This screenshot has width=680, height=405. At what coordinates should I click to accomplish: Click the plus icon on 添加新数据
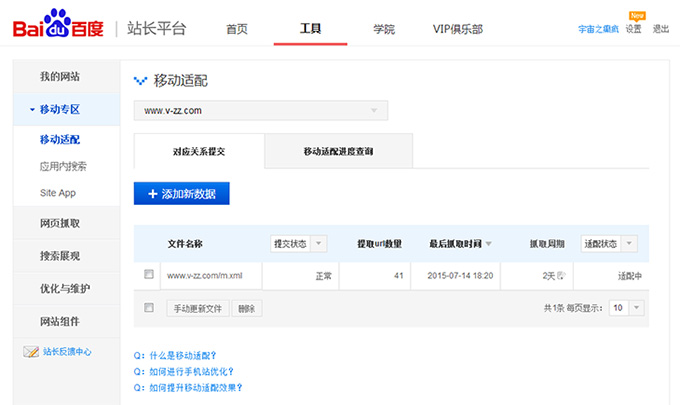point(152,194)
